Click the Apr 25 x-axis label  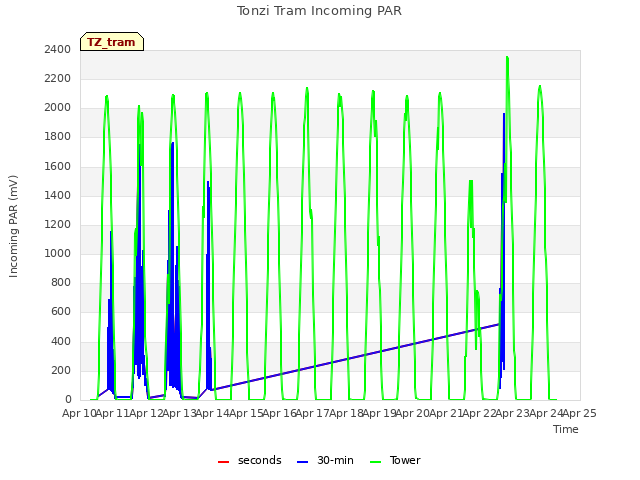coord(579,414)
